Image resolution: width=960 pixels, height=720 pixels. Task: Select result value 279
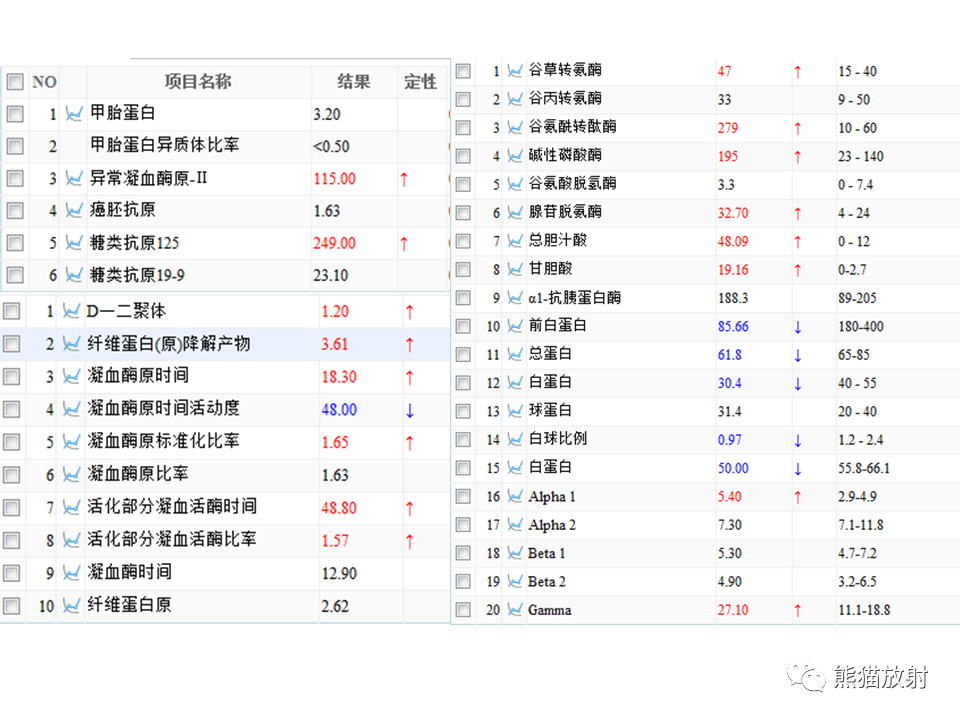[728, 128]
